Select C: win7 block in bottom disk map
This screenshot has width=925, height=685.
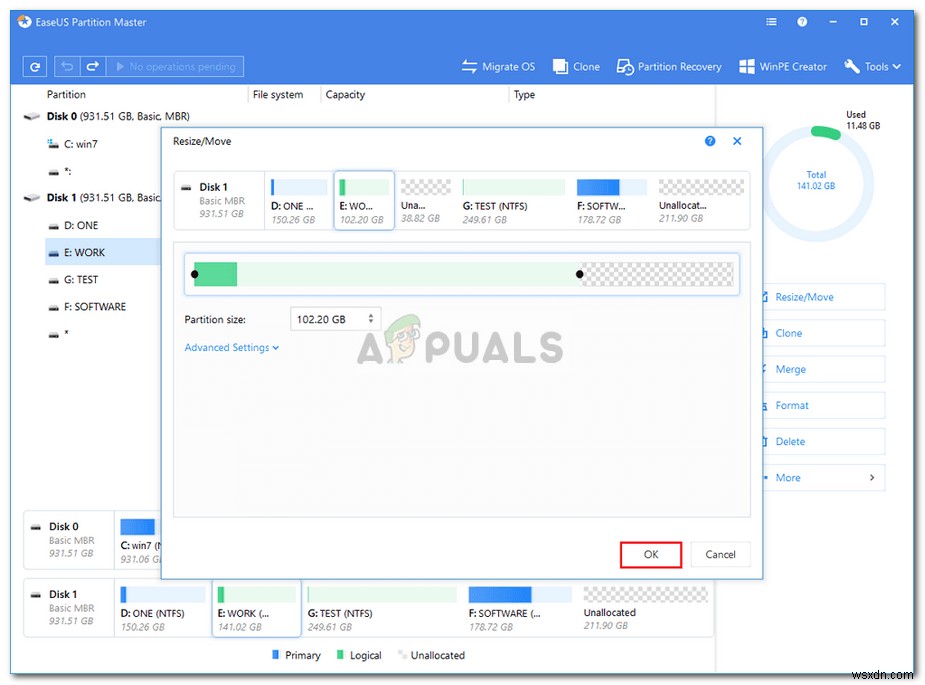[139, 541]
